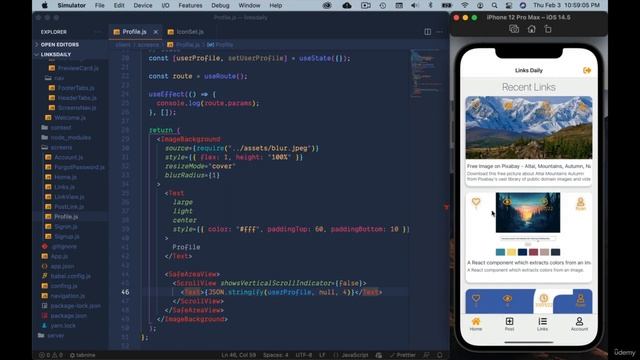Click the Ln 46 cursor position indicator
This screenshot has width=640, height=360.
tap(238, 355)
